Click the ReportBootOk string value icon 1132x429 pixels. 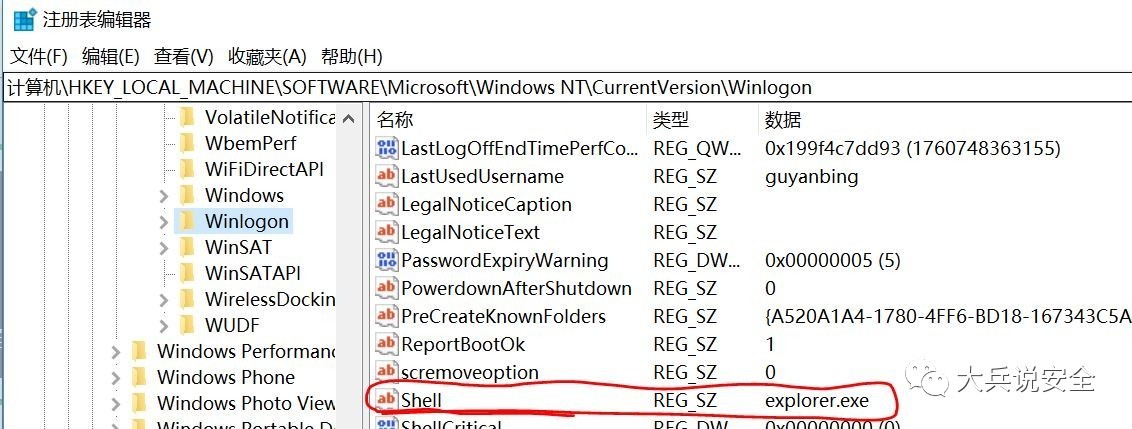tap(386, 344)
